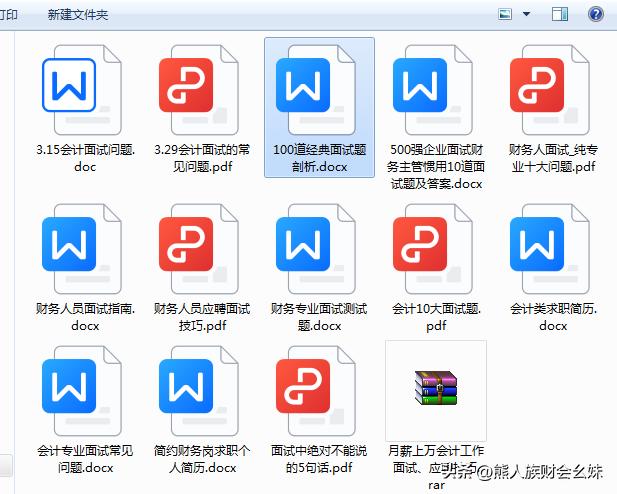Click the file name 3.15会计面试问题.doc
Viewport: 617px width, 494px height.
(85, 158)
